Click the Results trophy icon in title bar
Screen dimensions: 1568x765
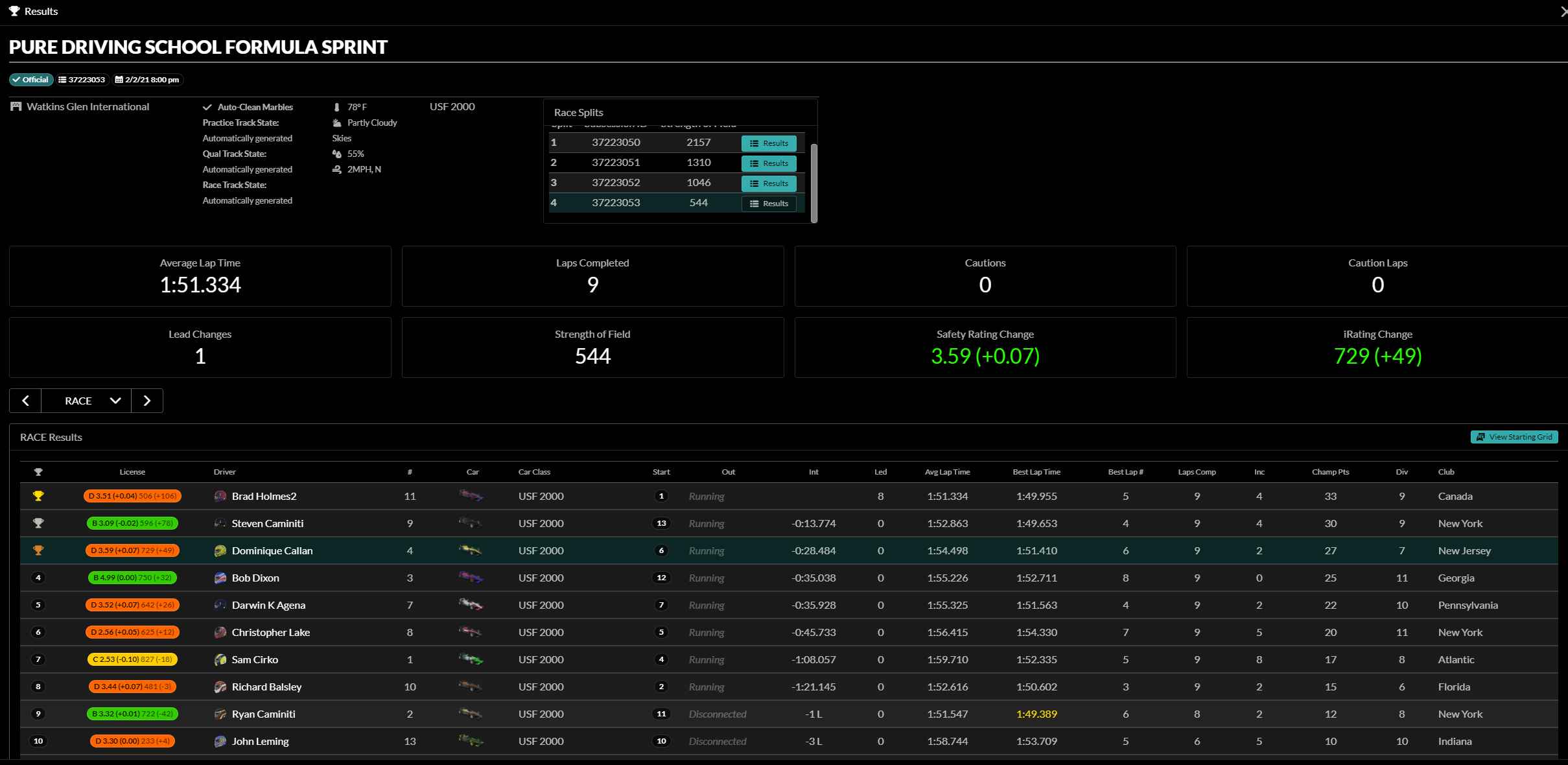(x=14, y=11)
